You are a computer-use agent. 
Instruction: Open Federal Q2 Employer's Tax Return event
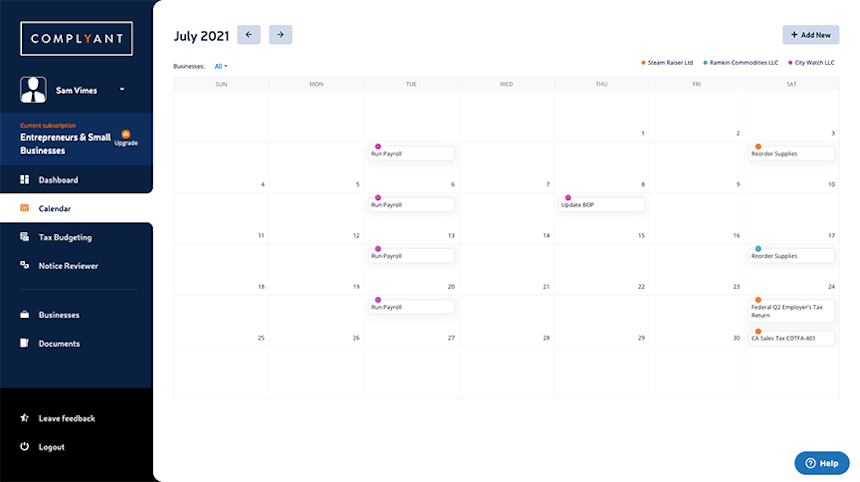(x=791, y=311)
